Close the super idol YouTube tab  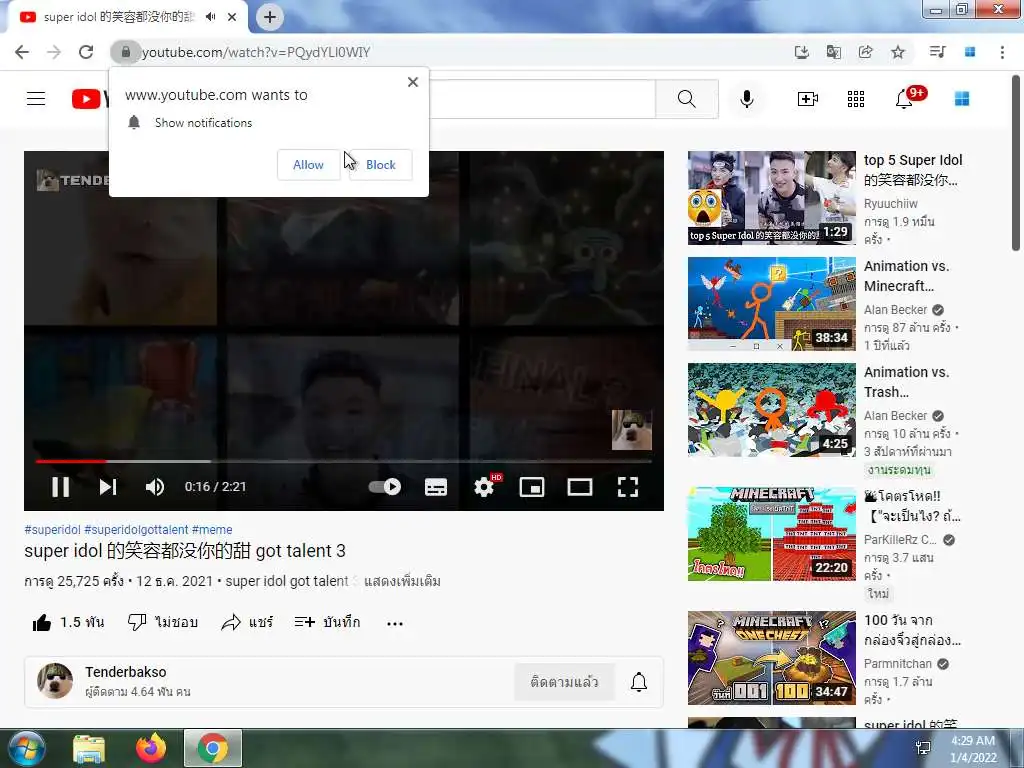coord(232,17)
